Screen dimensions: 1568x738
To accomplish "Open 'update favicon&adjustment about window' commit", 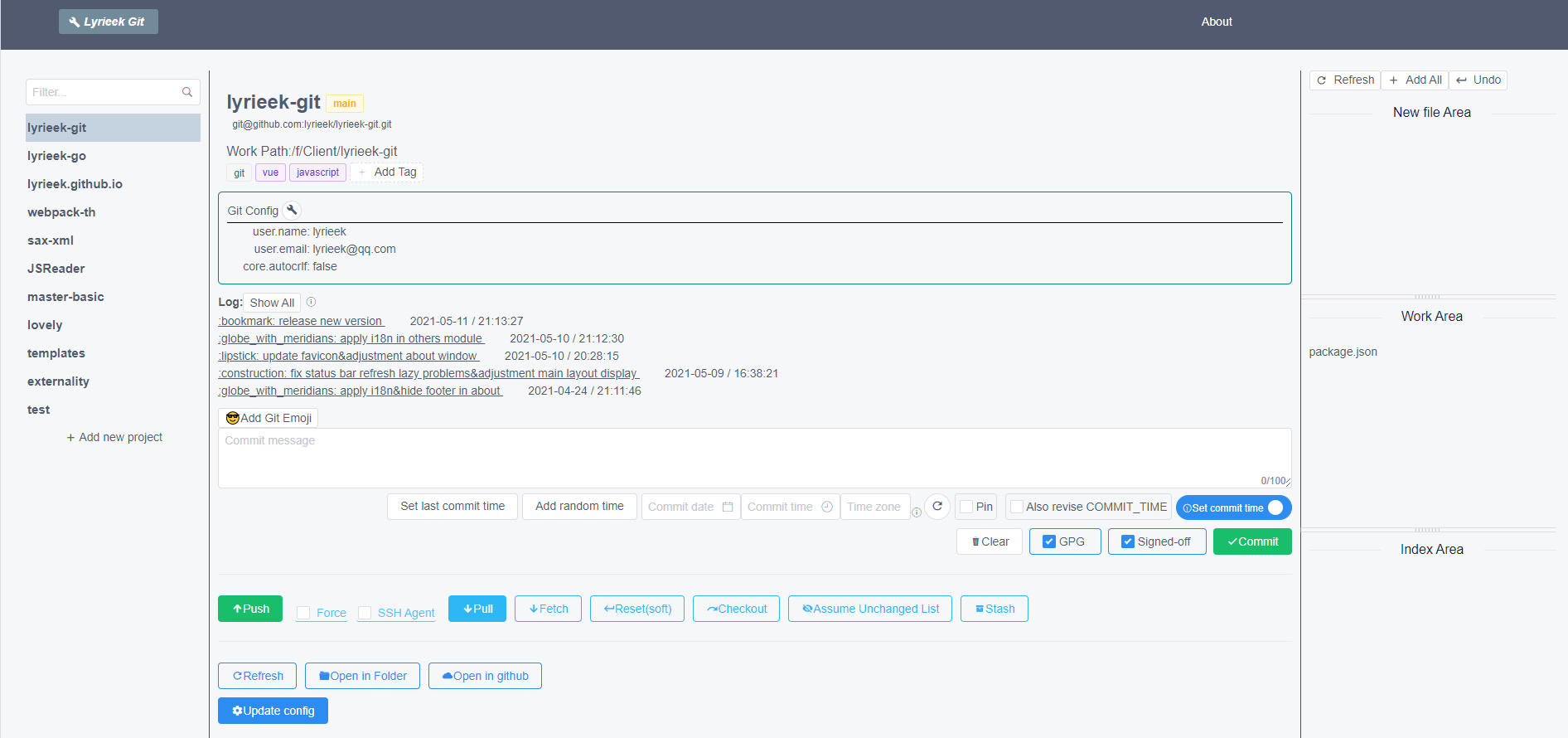I will pos(349,356).
